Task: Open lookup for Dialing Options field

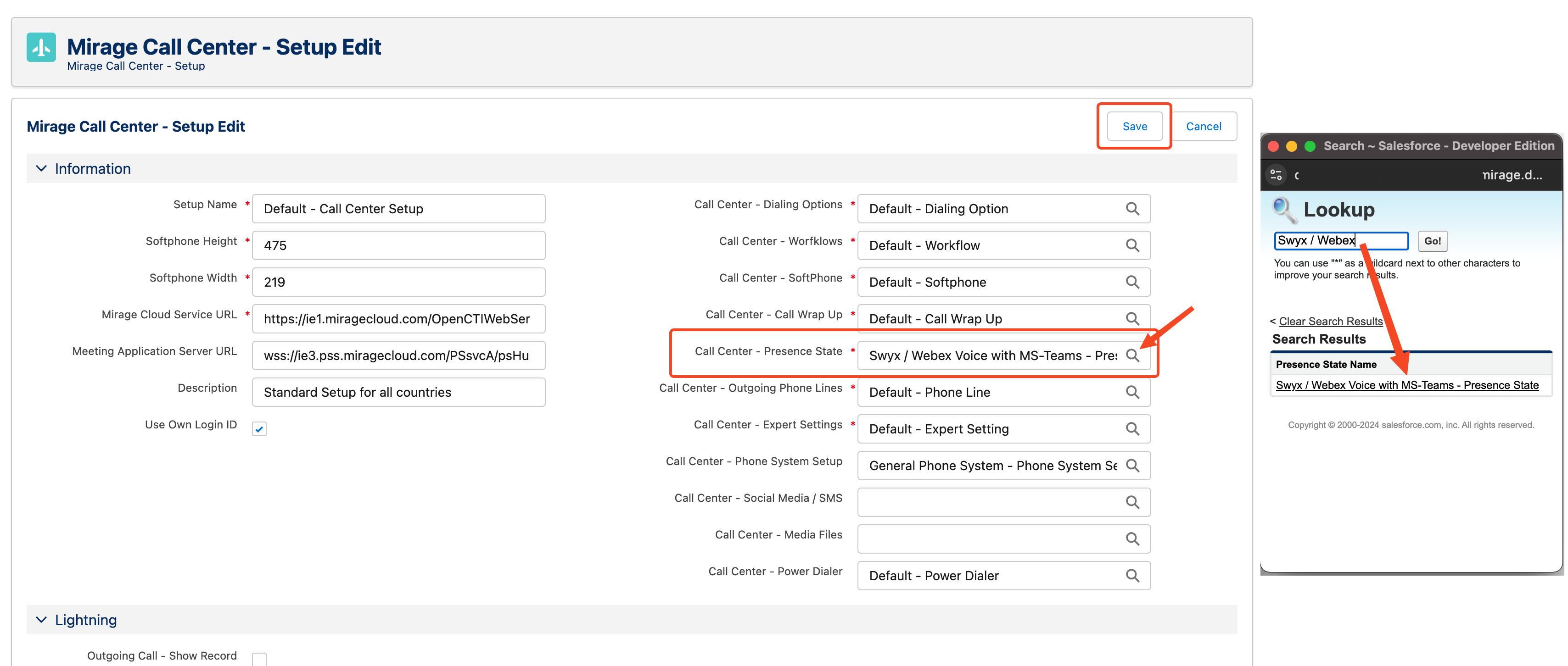Action: tap(1132, 209)
